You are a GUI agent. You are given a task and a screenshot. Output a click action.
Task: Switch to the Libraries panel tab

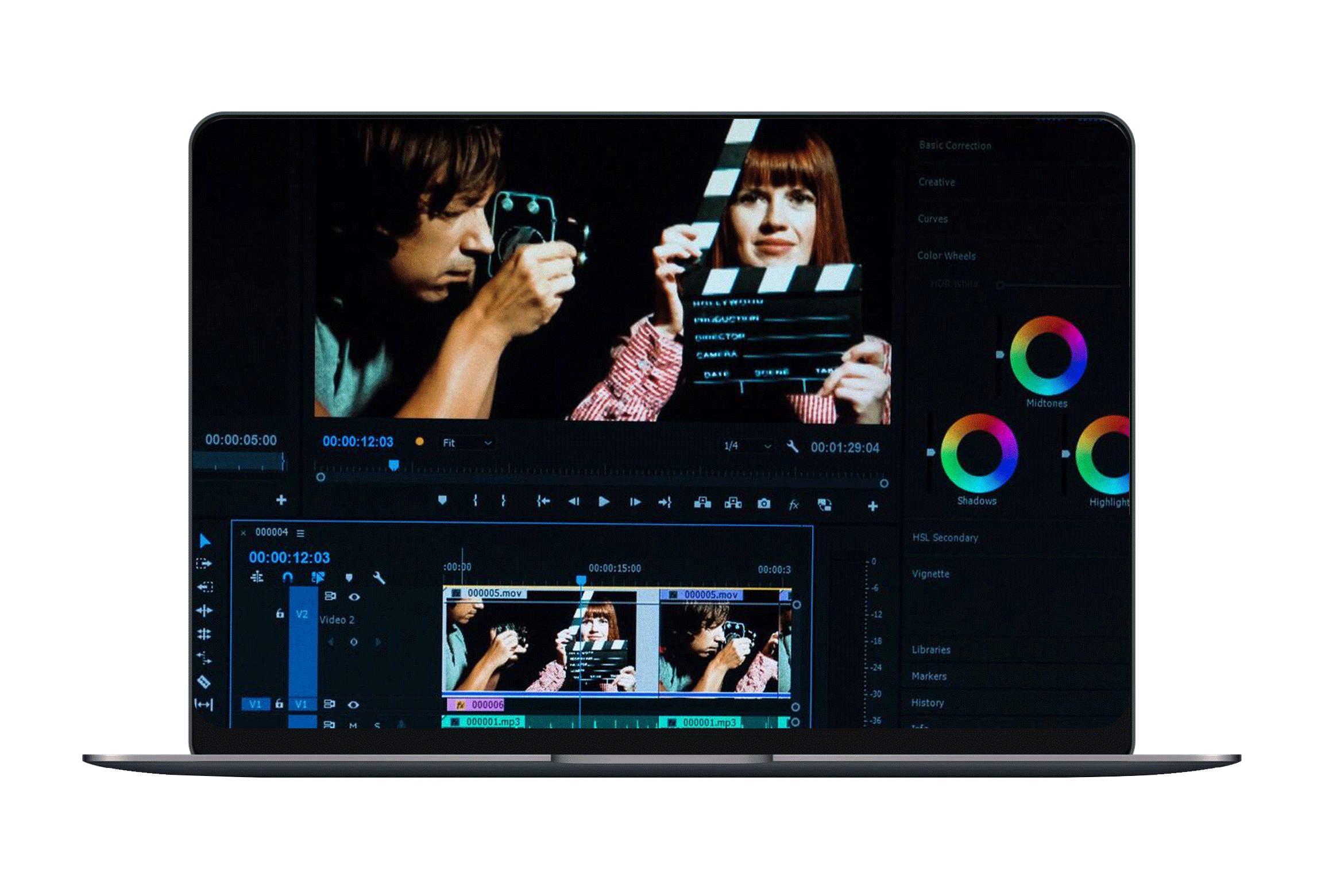[930, 650]
